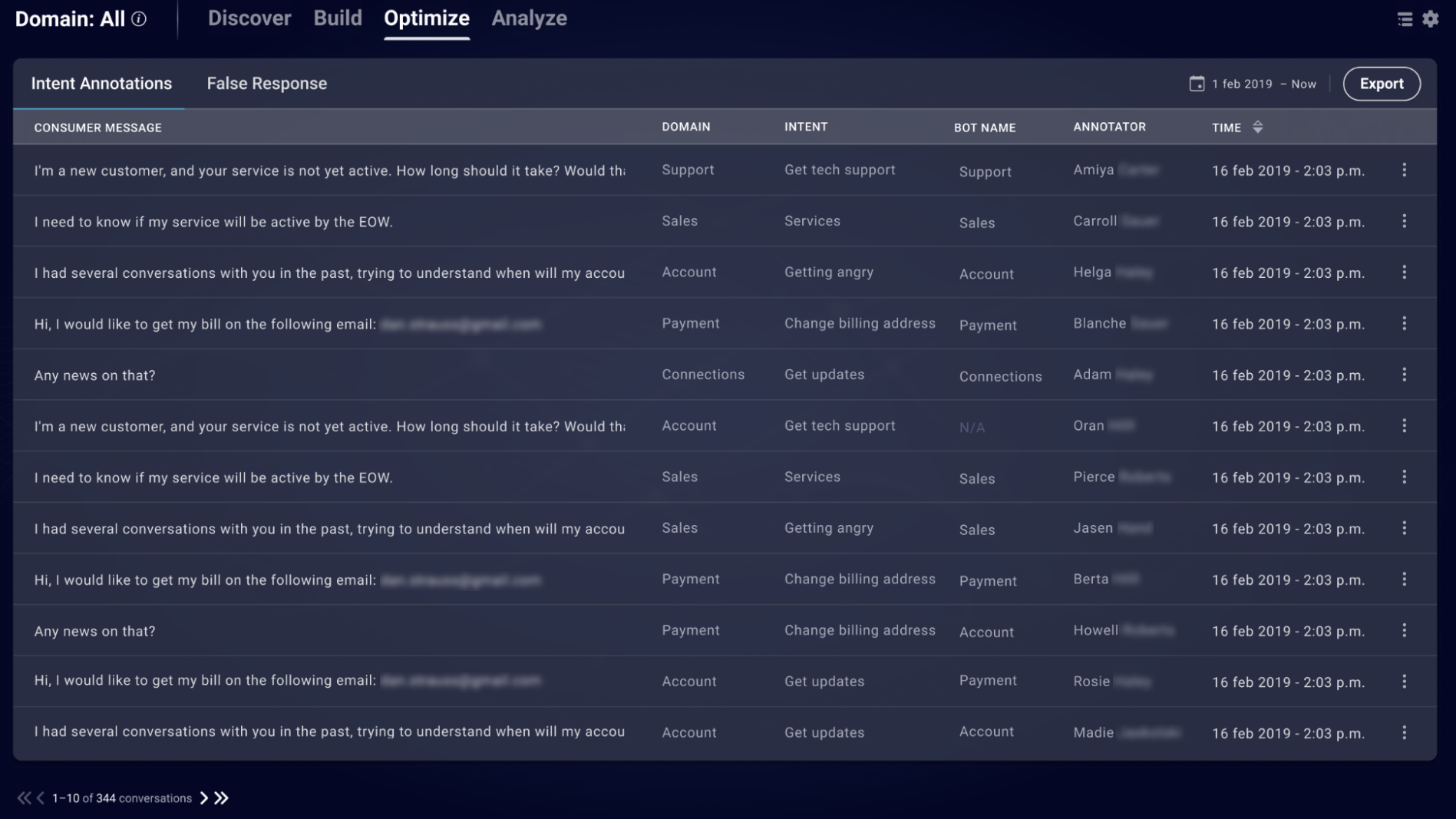Image resolution: width=1456 pixels, height=819 pixels.
Task: Click the new customer message in Oran's row
Action: [x=329, y=427]
